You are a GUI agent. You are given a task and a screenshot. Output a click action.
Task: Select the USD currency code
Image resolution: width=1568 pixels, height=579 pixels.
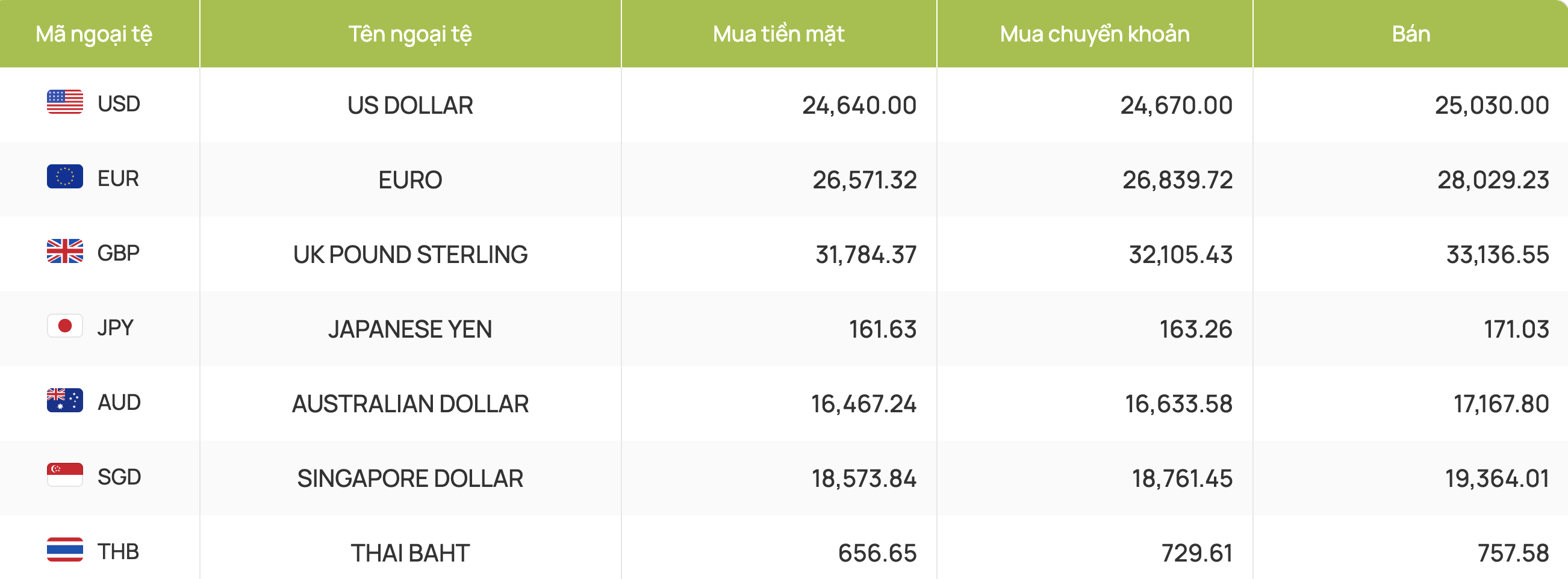tap(119, 104)
